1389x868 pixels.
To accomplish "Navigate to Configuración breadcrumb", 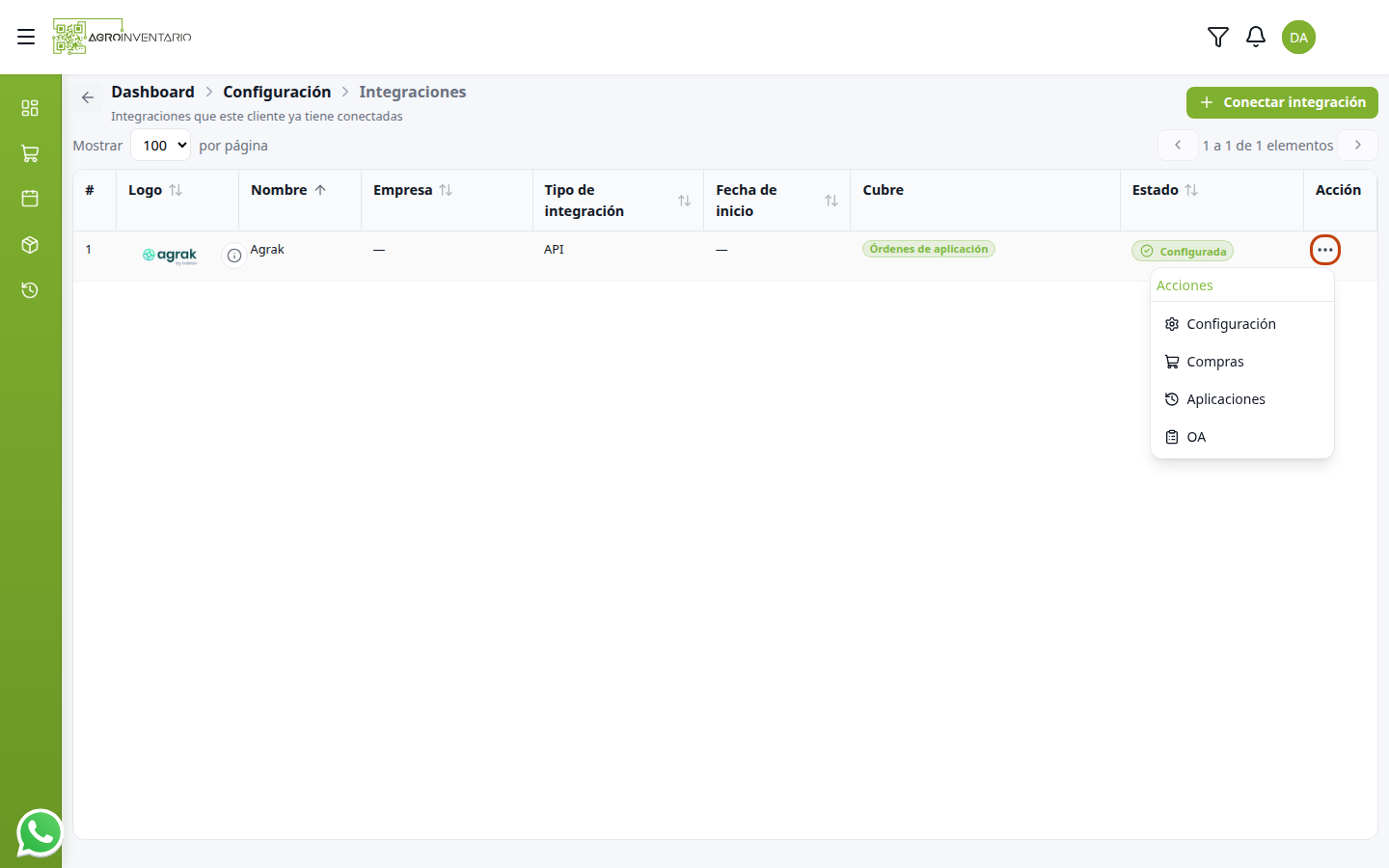I will click(x=277, y=92).
